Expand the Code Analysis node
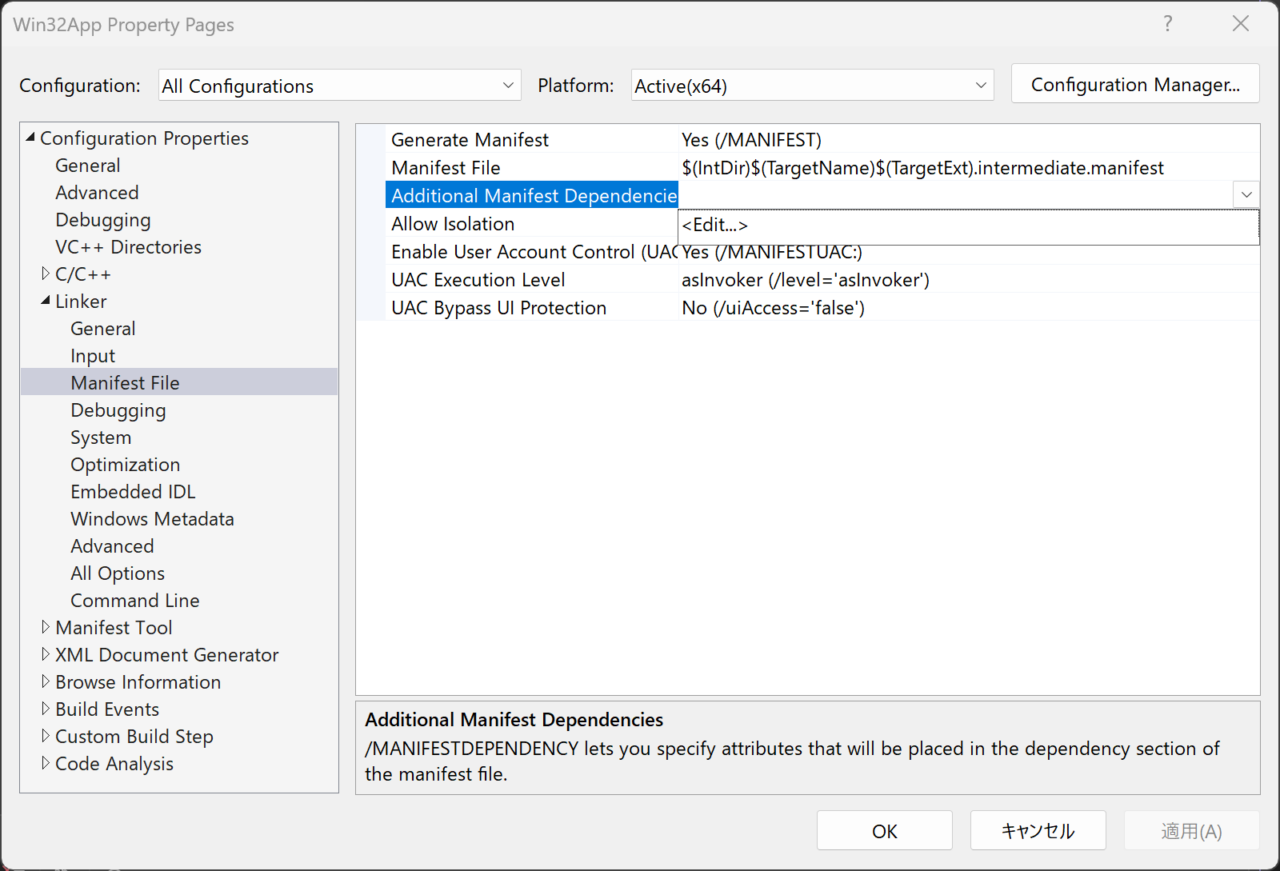Screen dimensions: 1280x871 [x=45, y=764]
